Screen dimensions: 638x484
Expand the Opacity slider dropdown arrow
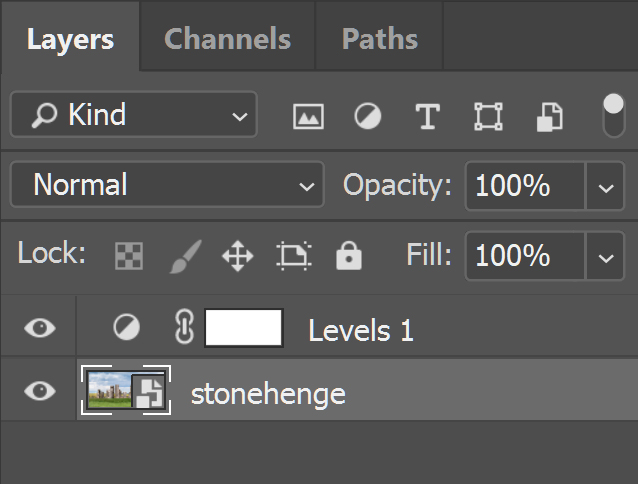(x=604, y=187)
